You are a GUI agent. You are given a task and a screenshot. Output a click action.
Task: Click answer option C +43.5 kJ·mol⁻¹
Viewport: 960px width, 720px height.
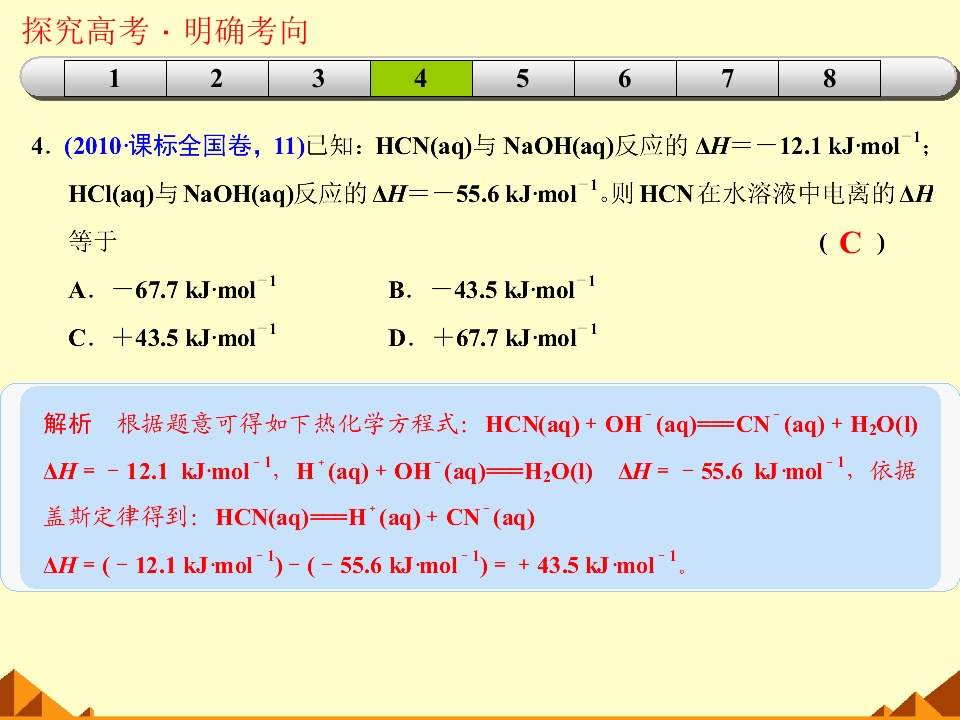pos(173,336)
